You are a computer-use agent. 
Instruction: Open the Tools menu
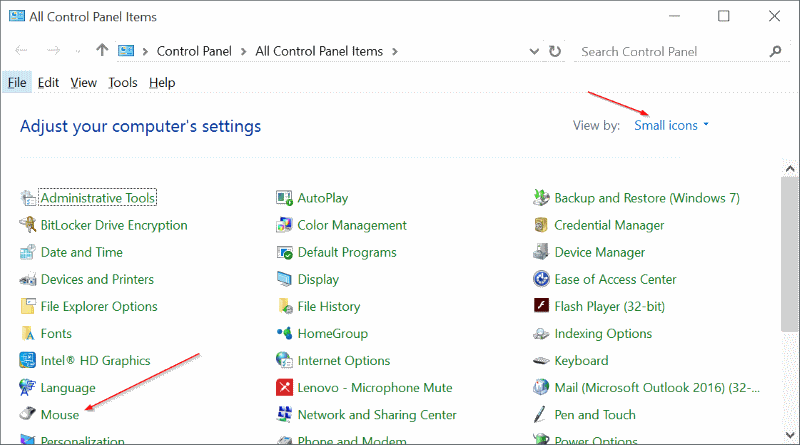pos(123,83)
